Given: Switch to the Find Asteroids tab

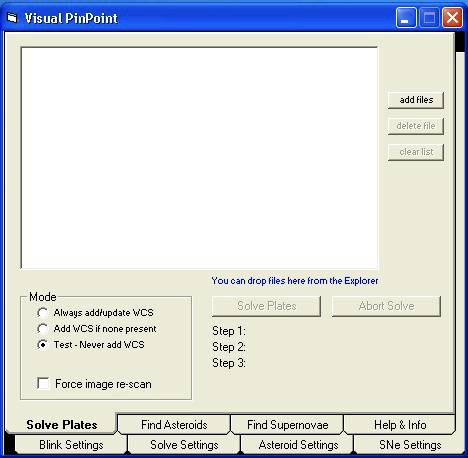Looking at the screenshot, I should (x=174, y=425).
